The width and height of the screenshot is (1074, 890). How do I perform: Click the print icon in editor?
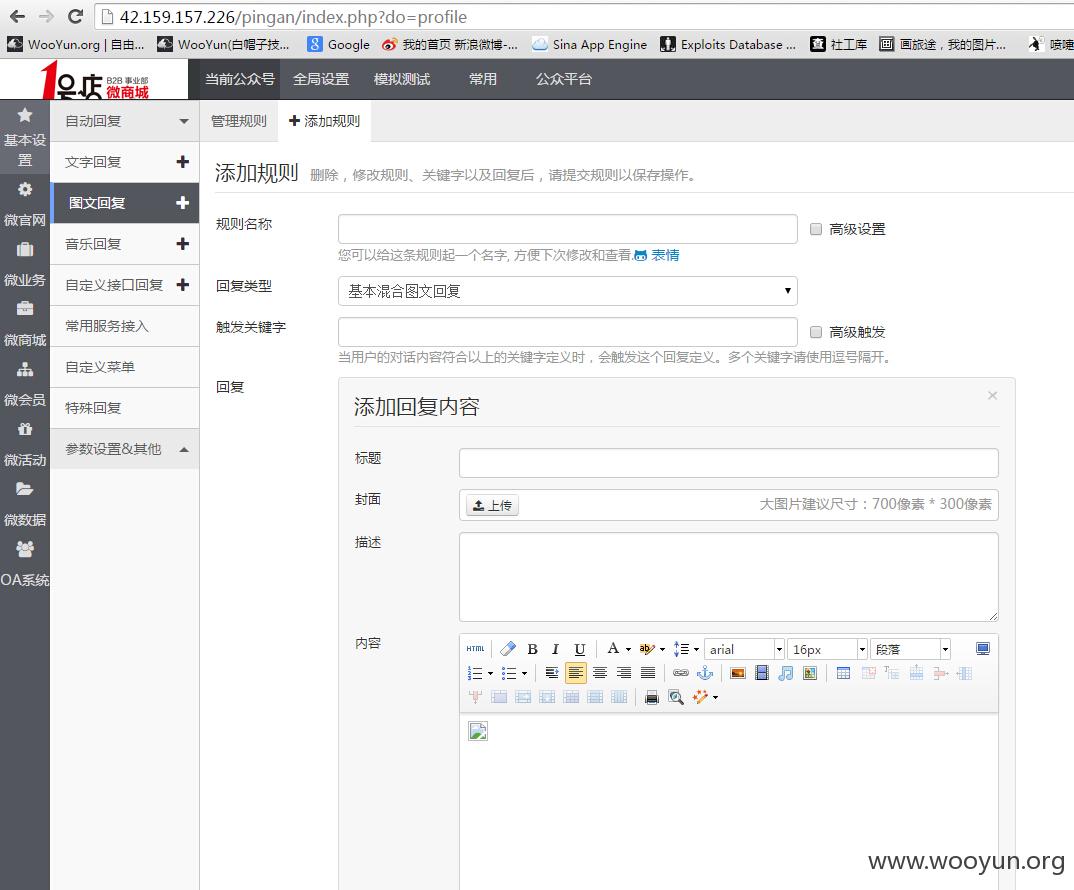click(652, 698)
